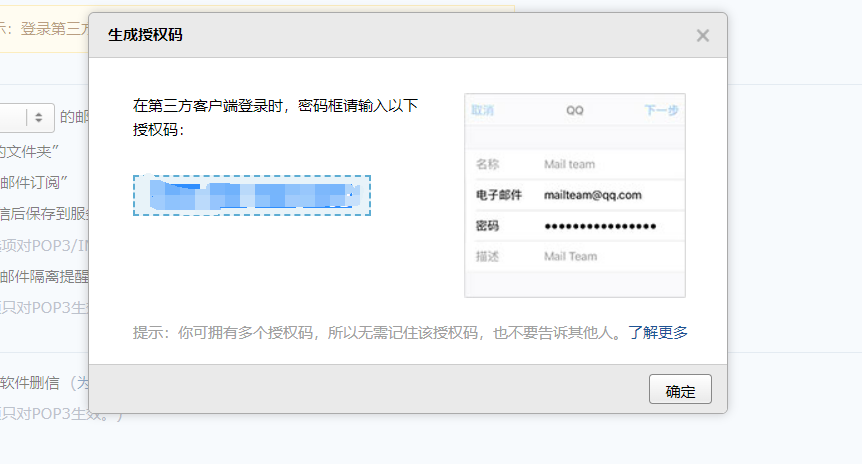Click the 密码 label in example
The height and width of the screenshot is (464, 862).
tap(487, 226)
